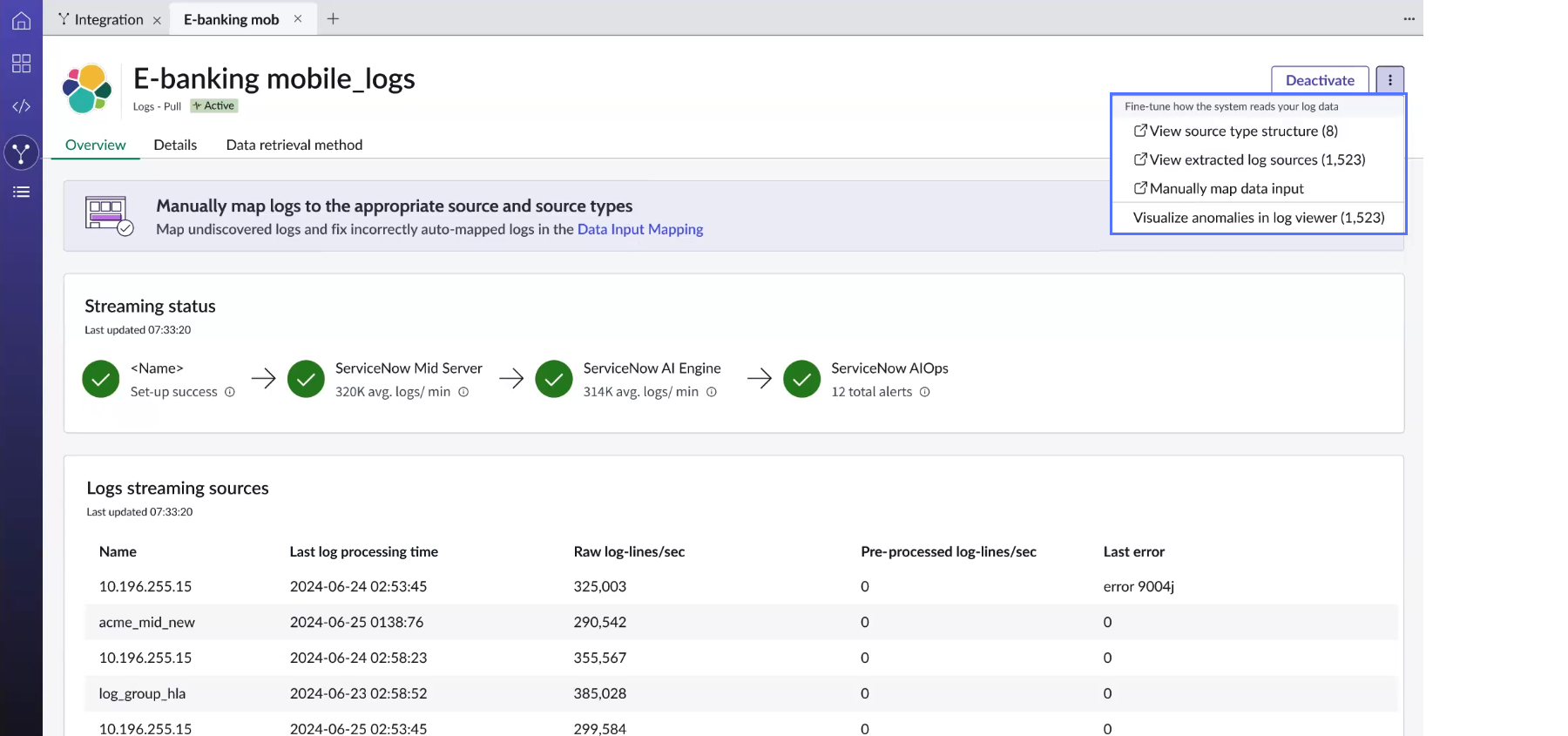Click the green check for ServiceNow AI Engine
The image size is (1568, 736).
tap(554, 379)
